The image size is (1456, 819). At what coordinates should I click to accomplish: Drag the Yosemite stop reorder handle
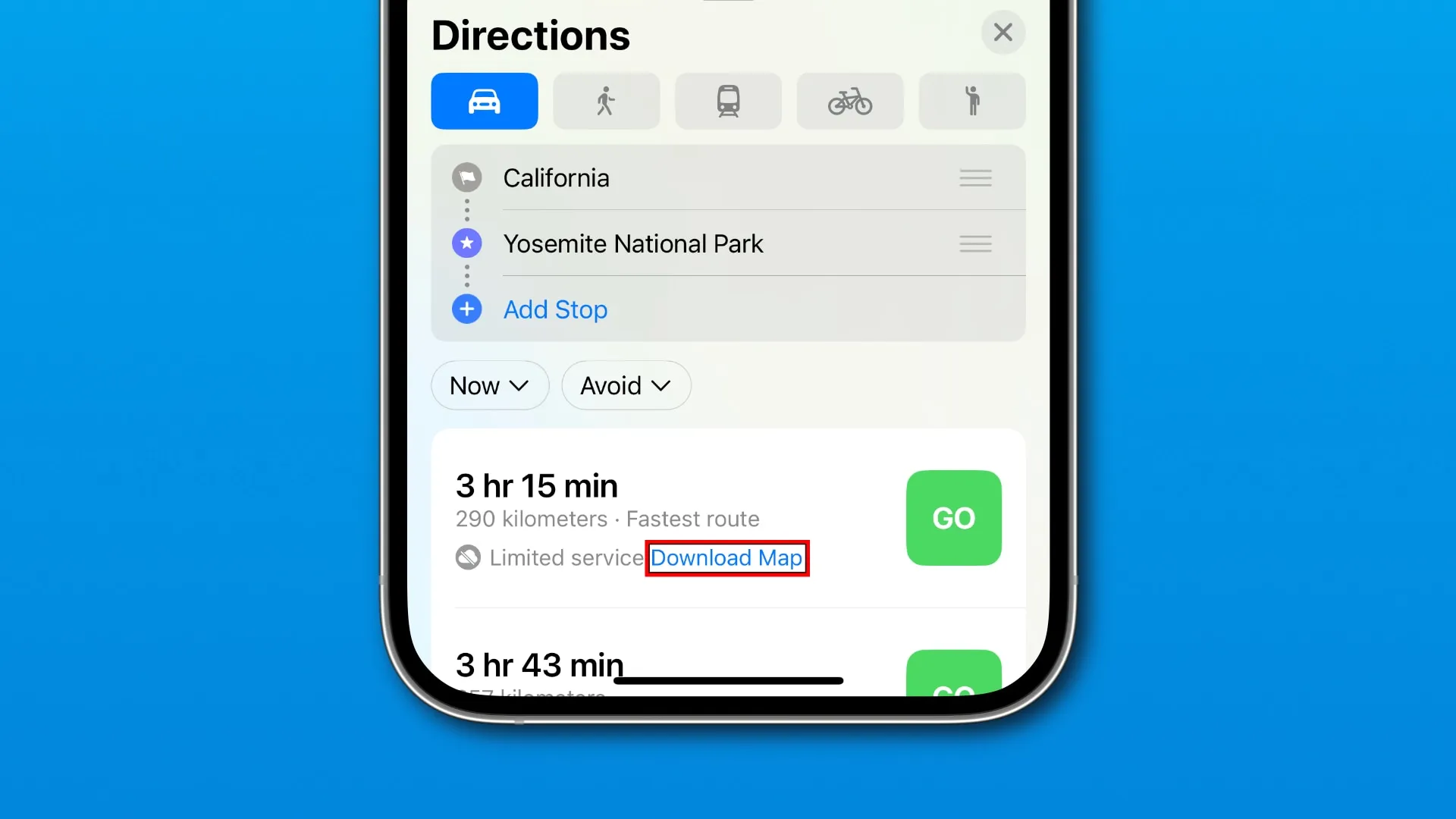(x=975, y=243)
